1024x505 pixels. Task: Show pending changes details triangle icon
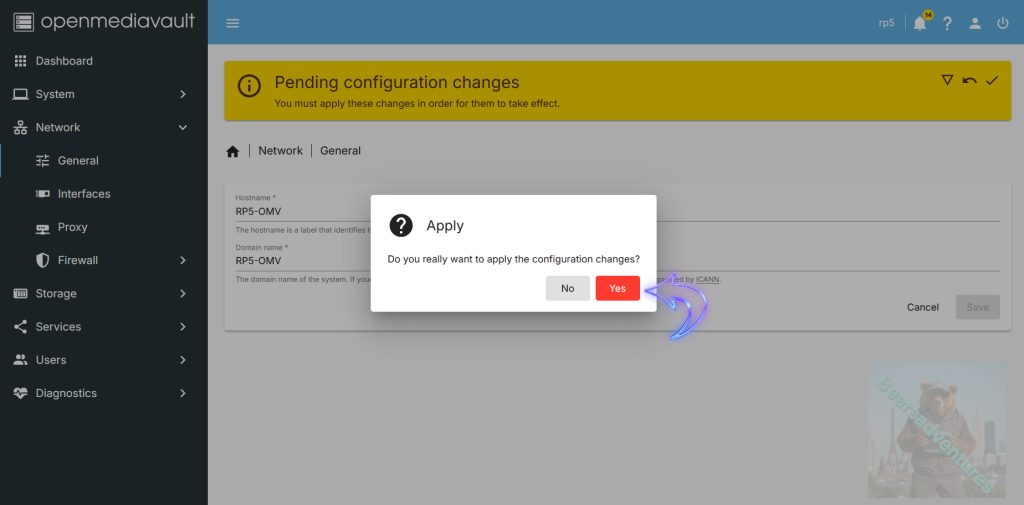(x=947, y=80)
